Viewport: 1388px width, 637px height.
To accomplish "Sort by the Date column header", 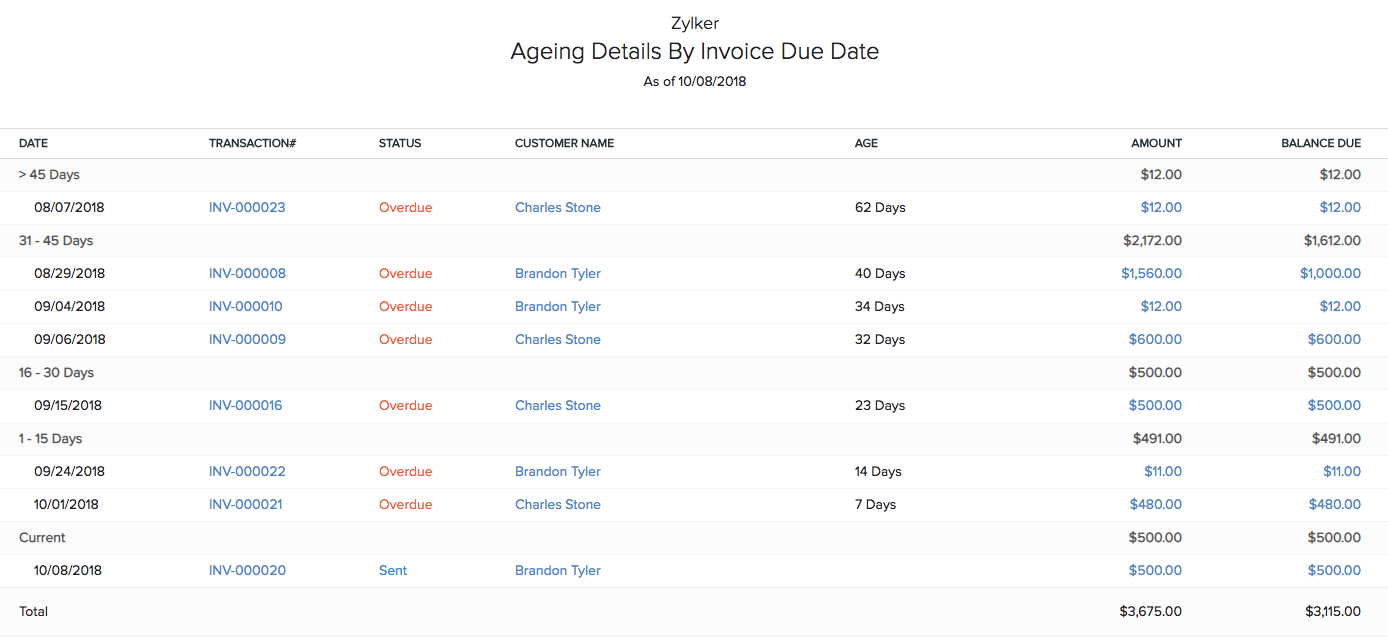I will coord(34,144).
